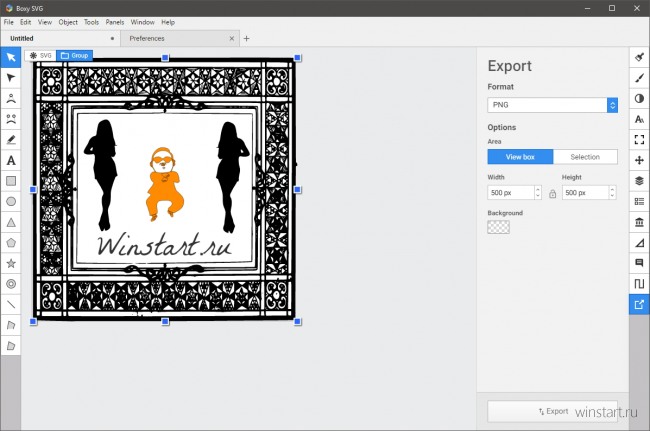This screenshot has width=650, height=431.
Task: Close the Preferences tab
Action: coord(232,39)
